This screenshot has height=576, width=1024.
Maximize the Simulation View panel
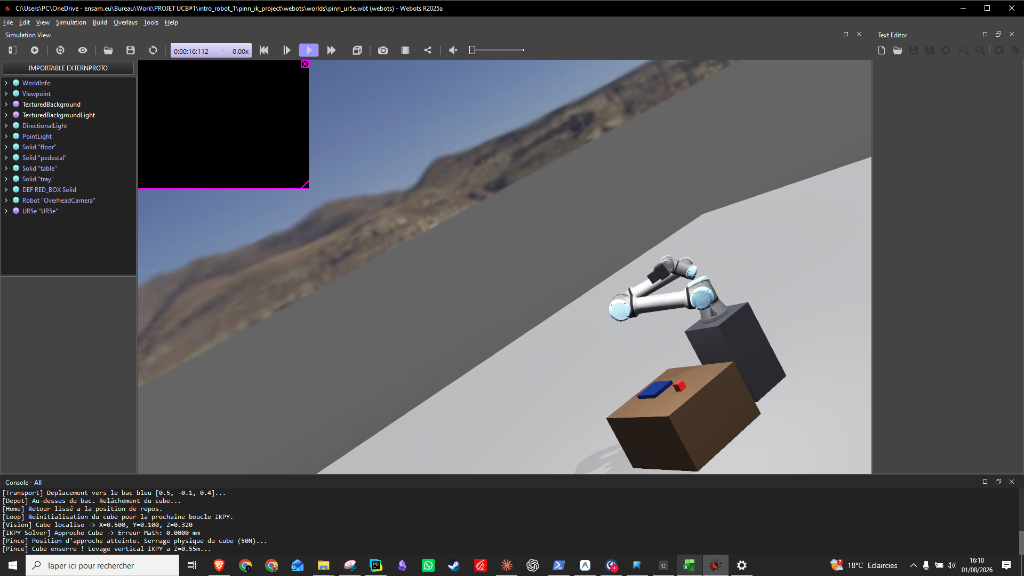point(846,34)
